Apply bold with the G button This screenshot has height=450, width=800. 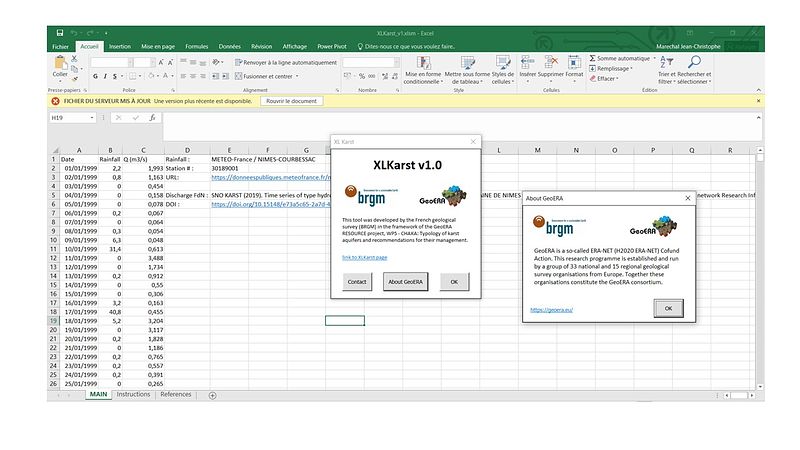click(x=95, y=76)
